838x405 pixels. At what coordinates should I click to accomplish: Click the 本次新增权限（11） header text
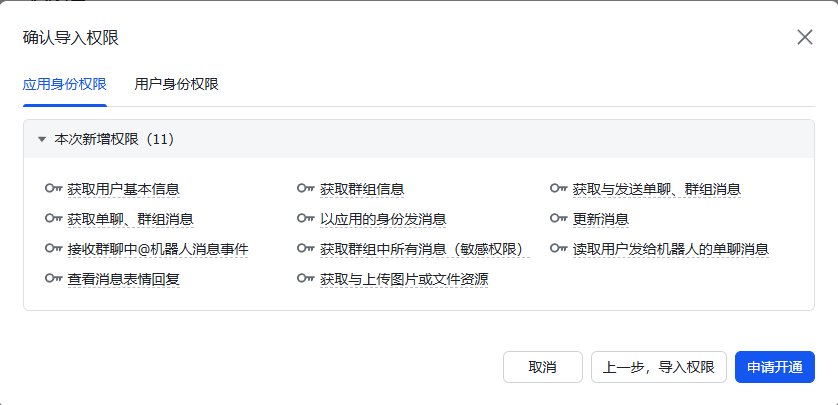pyautogui.click(x=114, y=139)
